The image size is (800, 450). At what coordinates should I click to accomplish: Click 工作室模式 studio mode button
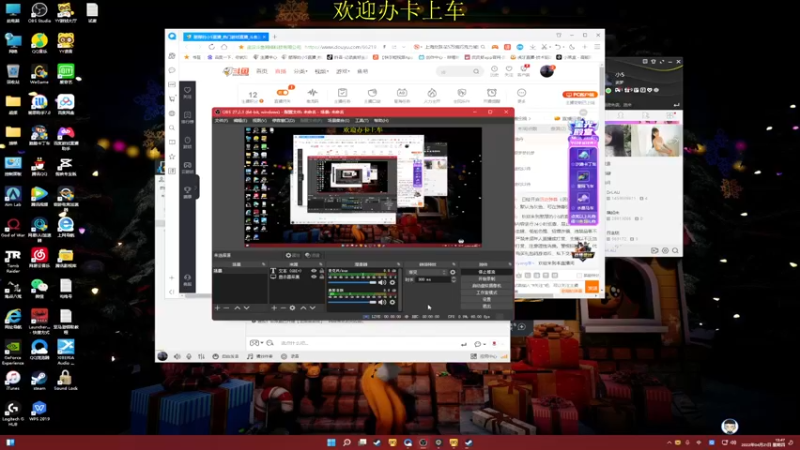tap(487, 292)
